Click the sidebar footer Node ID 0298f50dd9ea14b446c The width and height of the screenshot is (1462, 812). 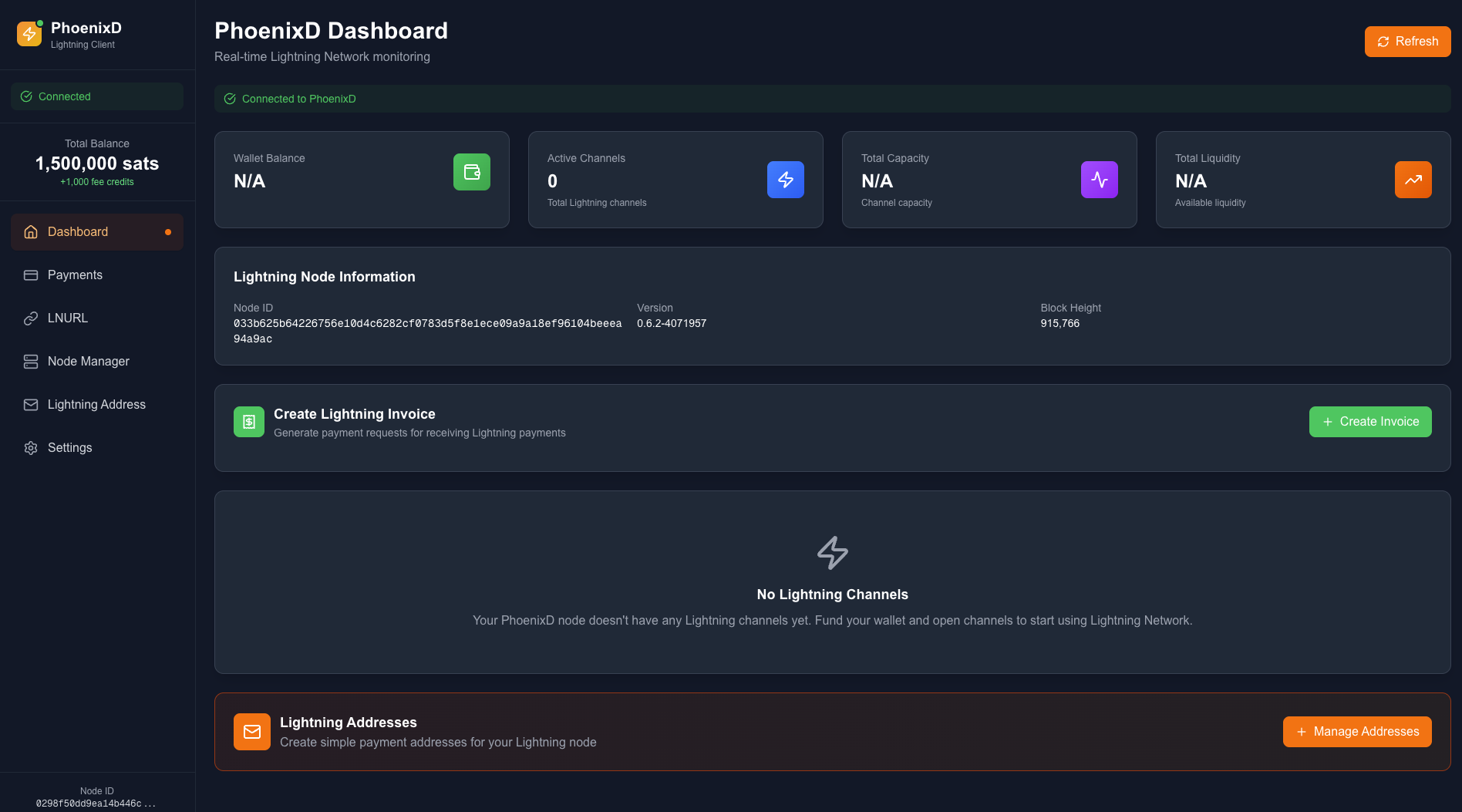tap(96, 804)
